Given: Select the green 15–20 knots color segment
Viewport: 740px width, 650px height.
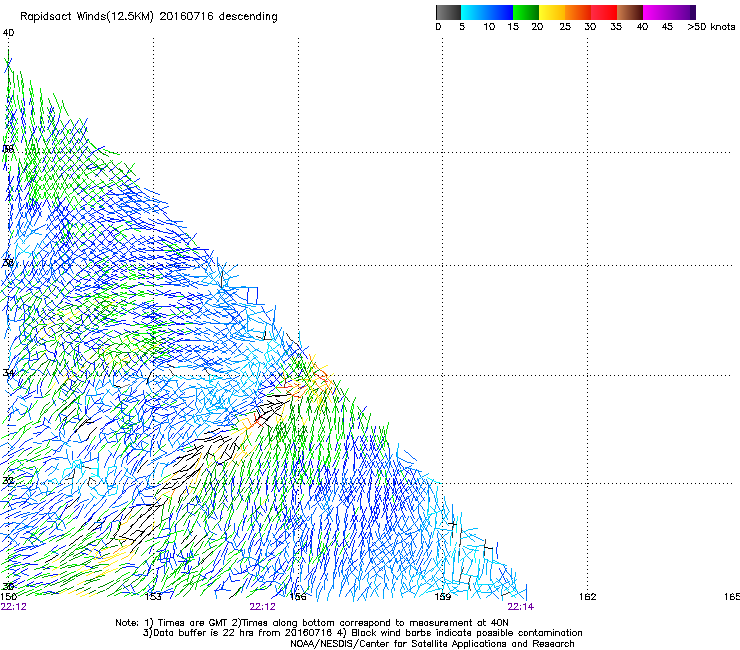Looking at the screenshot, I should [526, 12].
